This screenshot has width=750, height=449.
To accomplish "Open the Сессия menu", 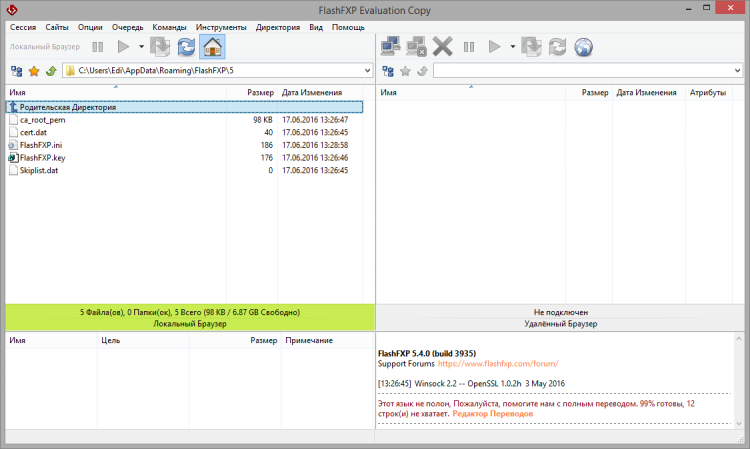I will [x=23, y=27].
